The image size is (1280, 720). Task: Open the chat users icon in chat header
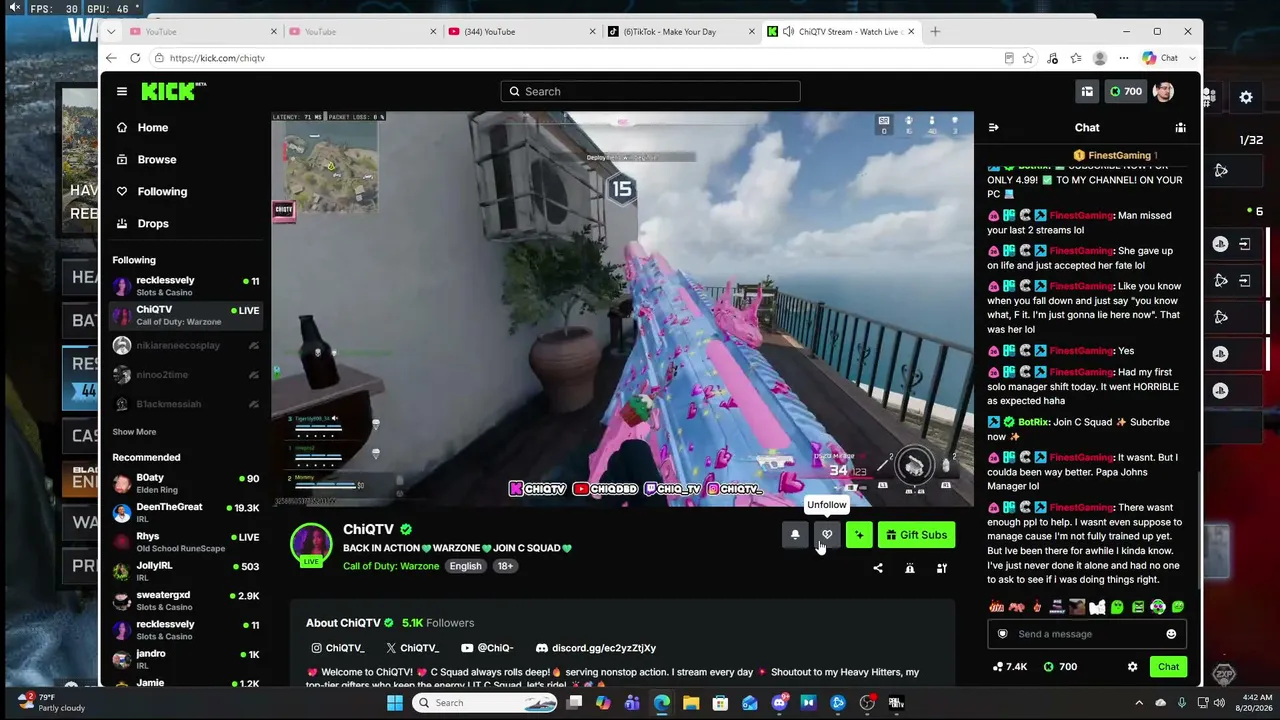[x=1180, y=127]
